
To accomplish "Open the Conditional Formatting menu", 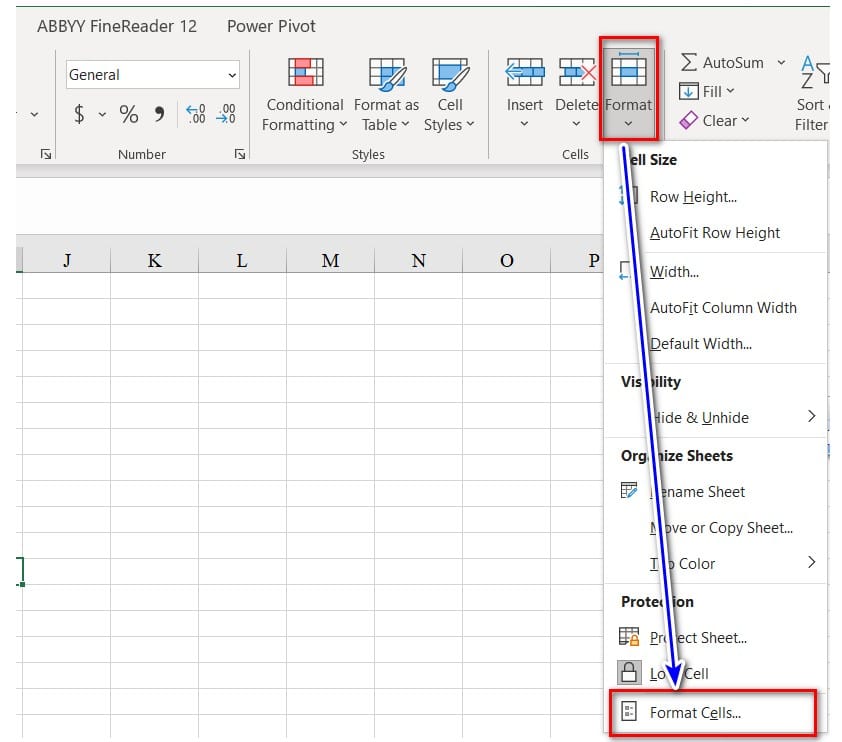I will tap(304, 94).
